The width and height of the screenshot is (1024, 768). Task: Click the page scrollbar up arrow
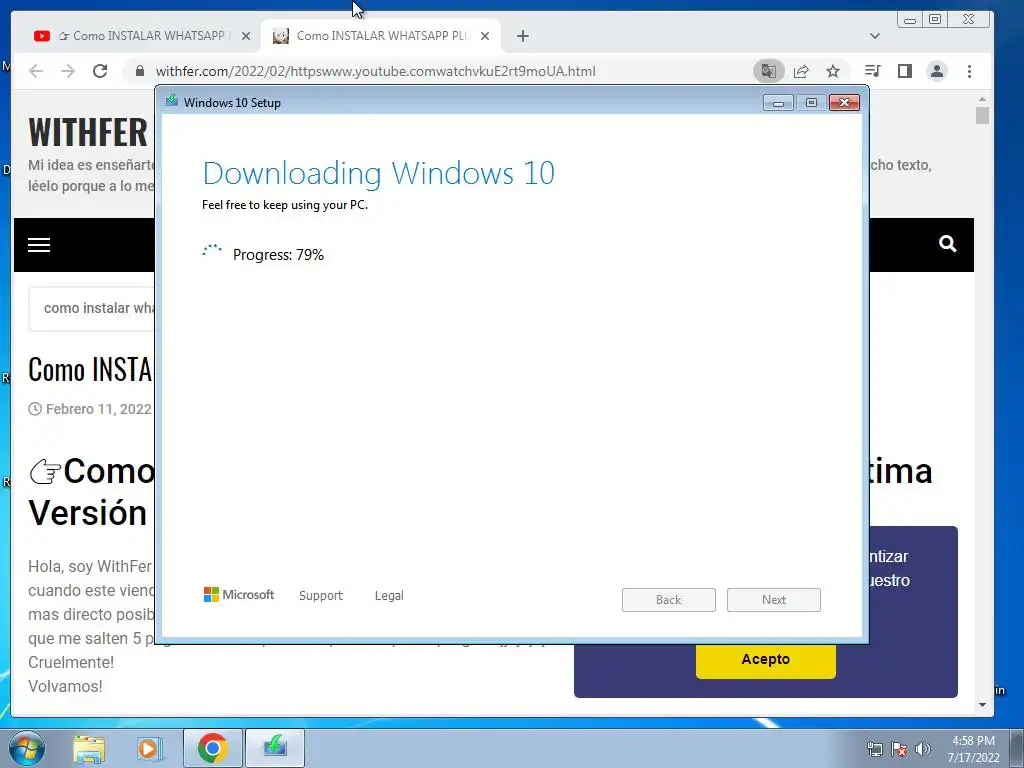982,99
